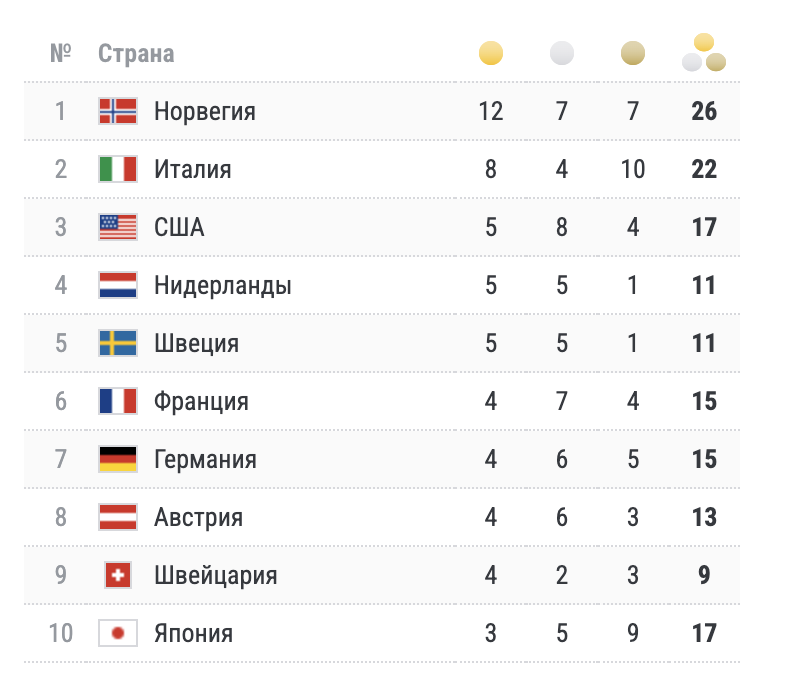This screenshot has width=788, height=678.
Task: Open the Швейцария country link
Action: point(215,575)
